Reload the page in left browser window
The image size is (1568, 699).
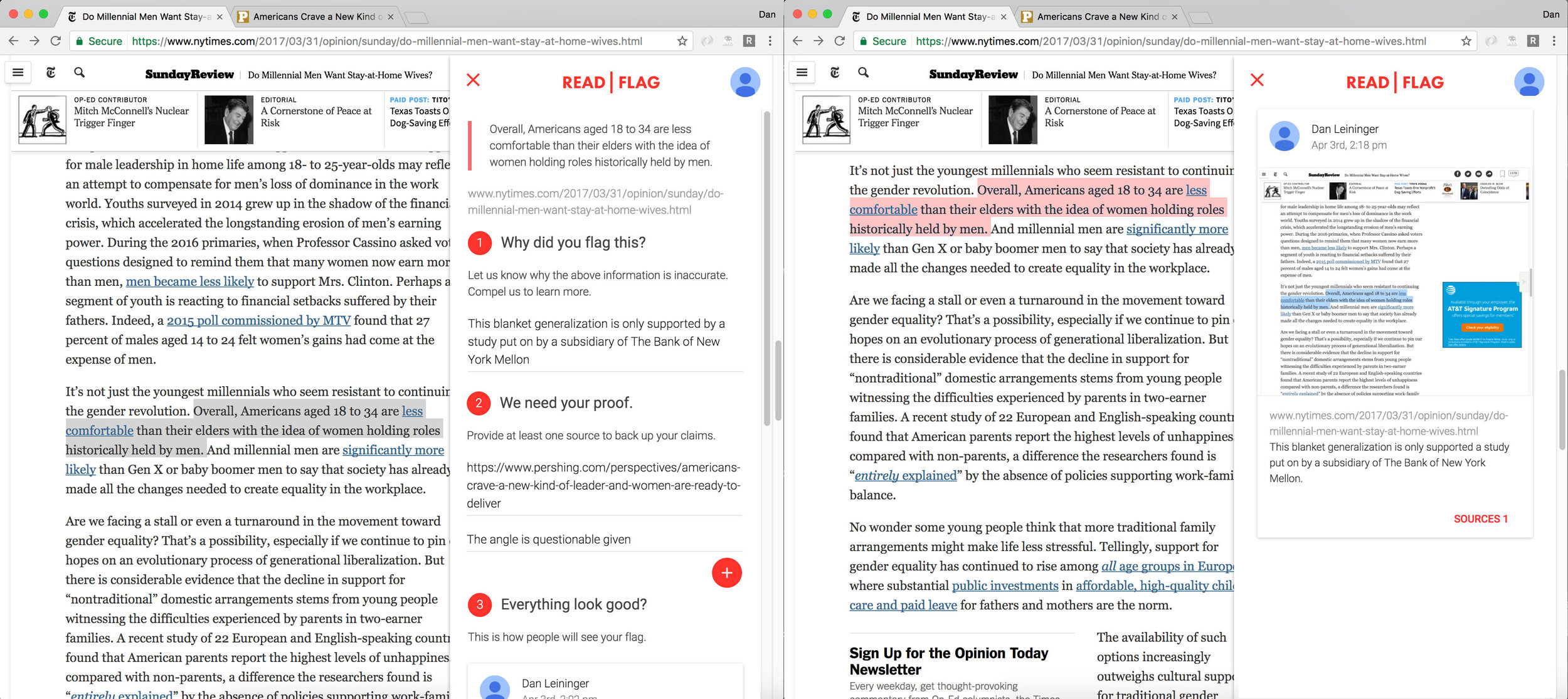pos(56,41)
